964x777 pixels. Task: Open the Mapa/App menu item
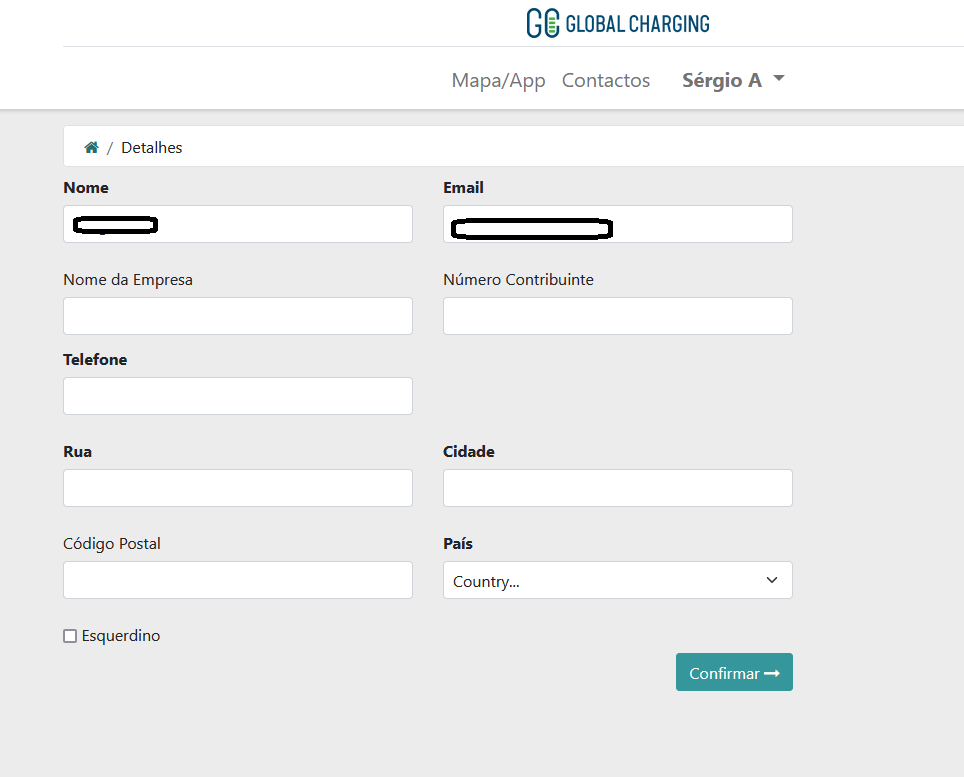498,80
